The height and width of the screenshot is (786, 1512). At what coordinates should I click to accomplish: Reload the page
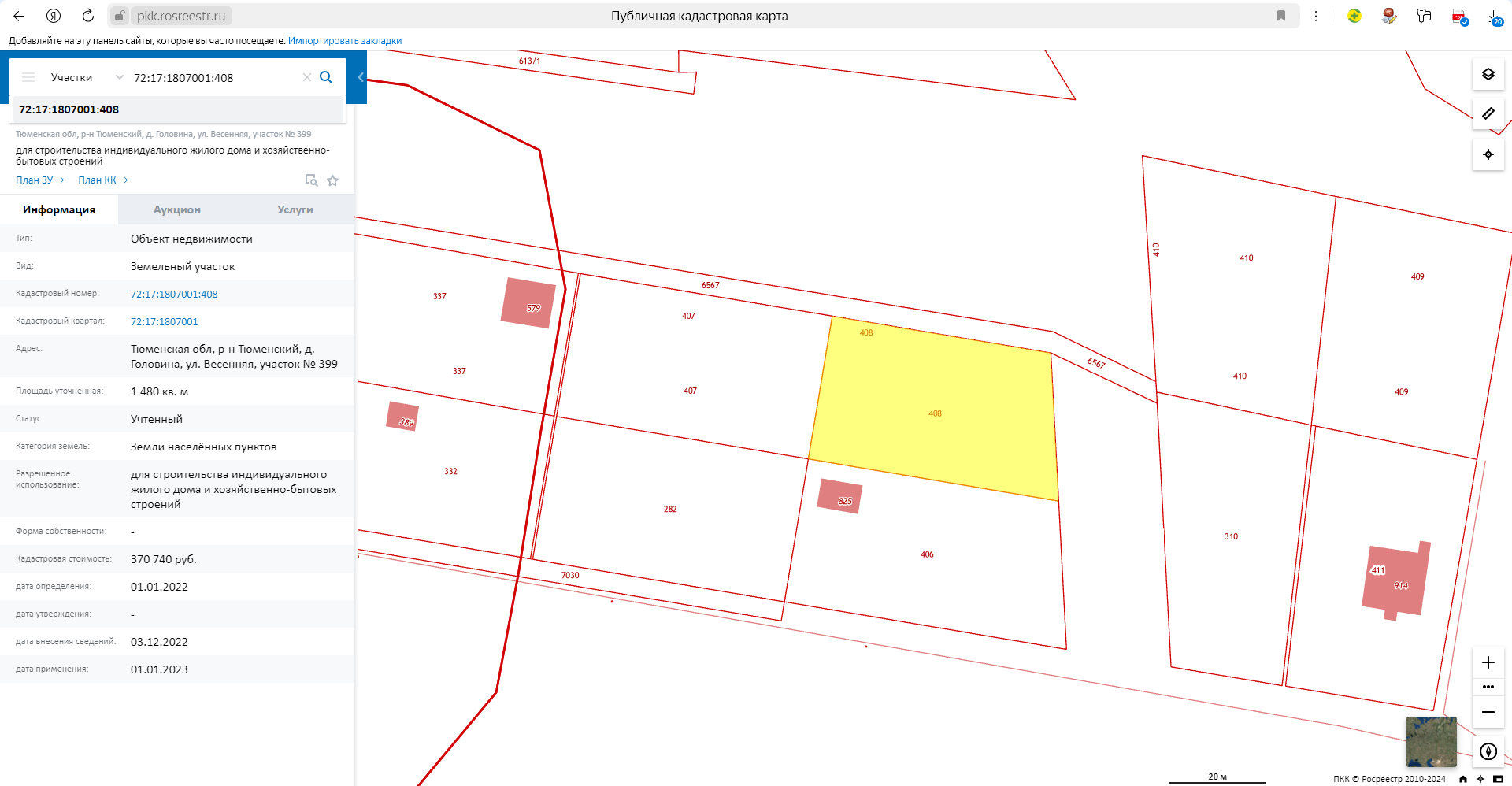[88, 16]
